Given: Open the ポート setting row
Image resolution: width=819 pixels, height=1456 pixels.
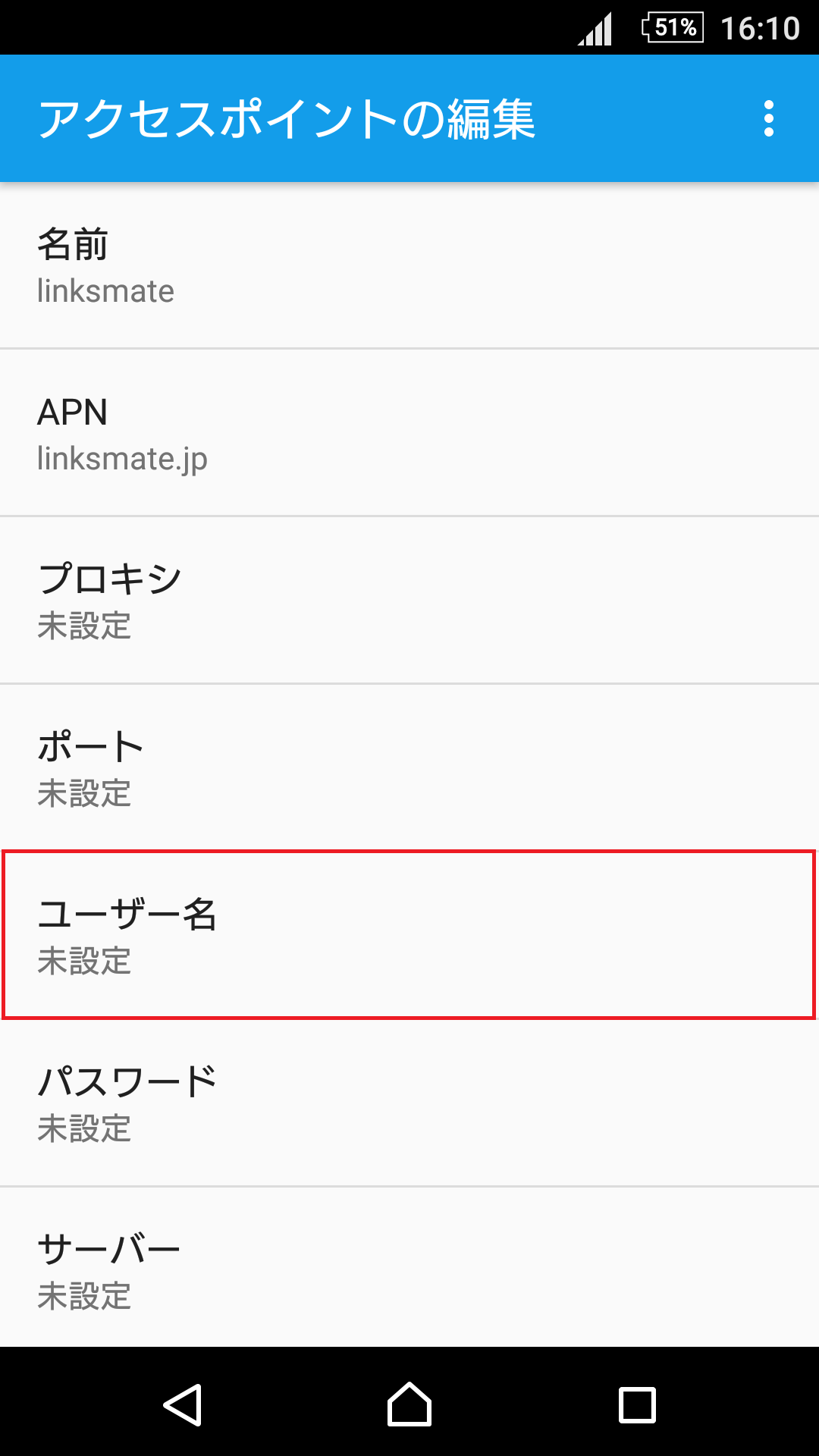Looking at the screenshot, I should point(409,768).
